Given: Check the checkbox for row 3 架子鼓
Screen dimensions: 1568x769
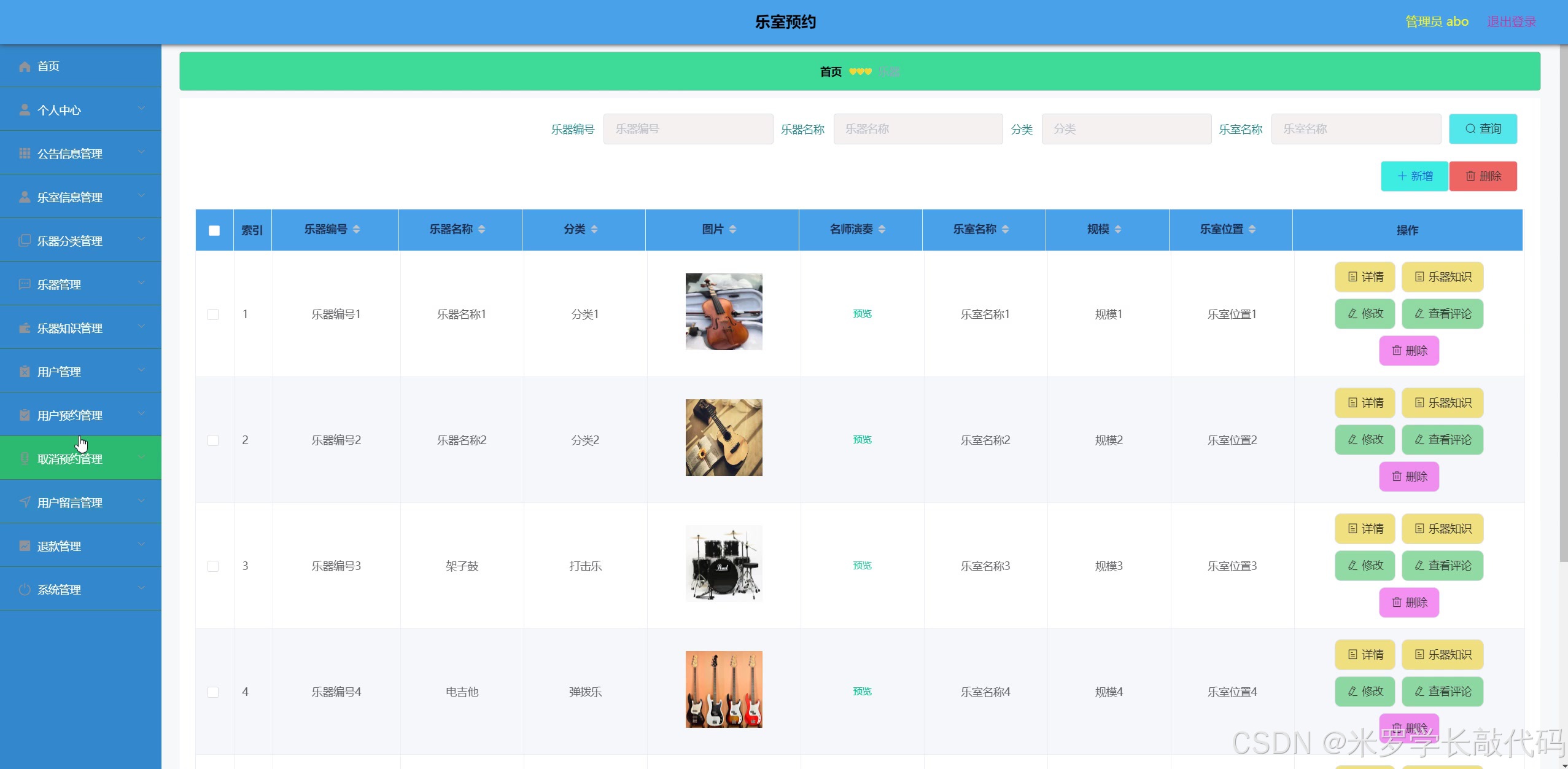Looking at the screenshot, I should [x=213, y=566].
